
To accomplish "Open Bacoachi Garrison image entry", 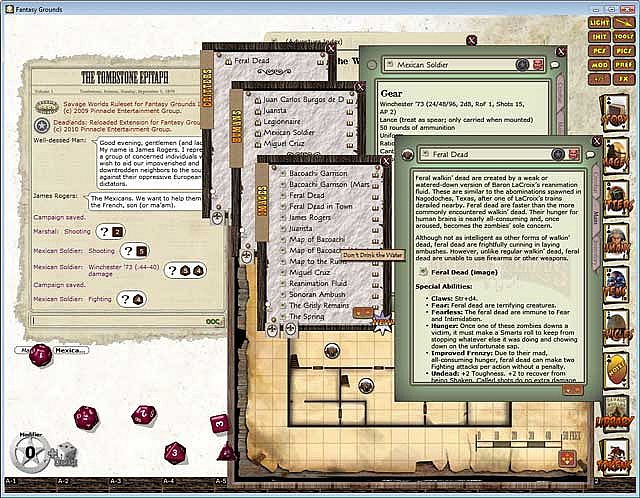I will point(318,173).
